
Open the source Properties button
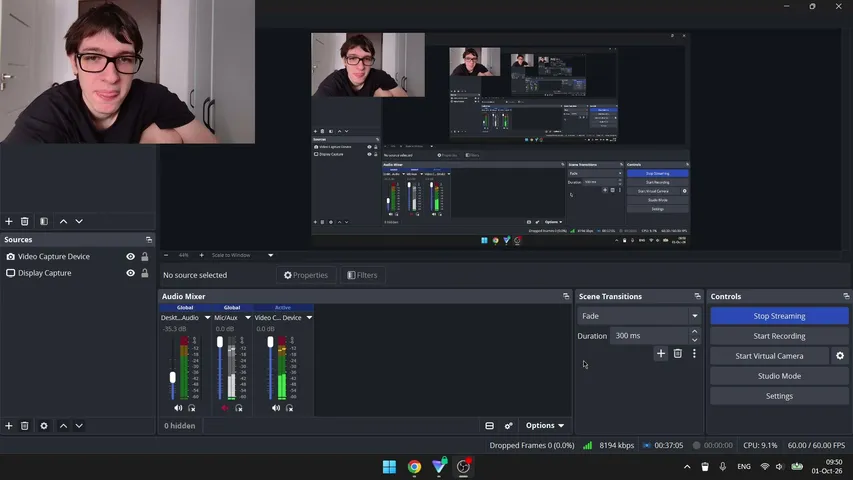click(x=306, y=275)
